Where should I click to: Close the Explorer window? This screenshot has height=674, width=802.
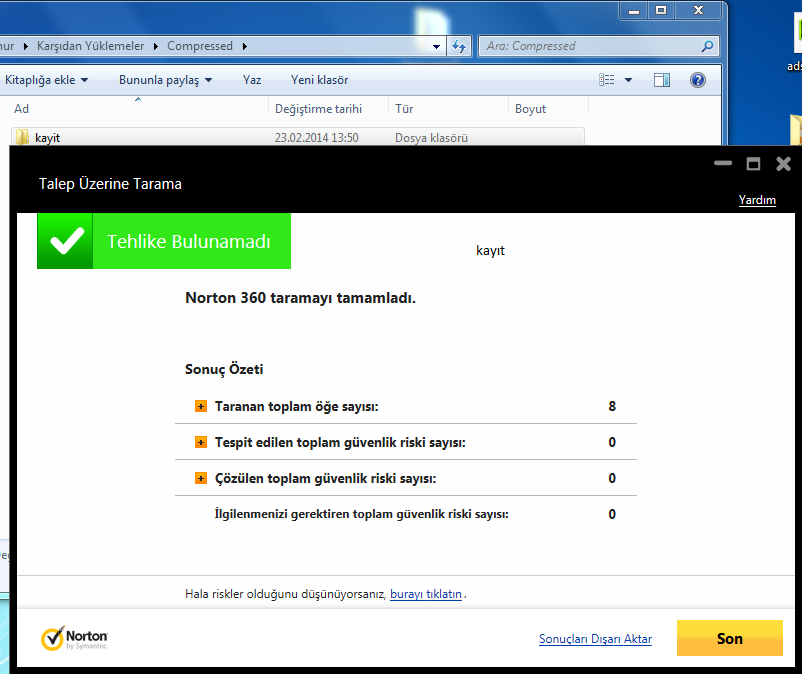coord(699,10)
